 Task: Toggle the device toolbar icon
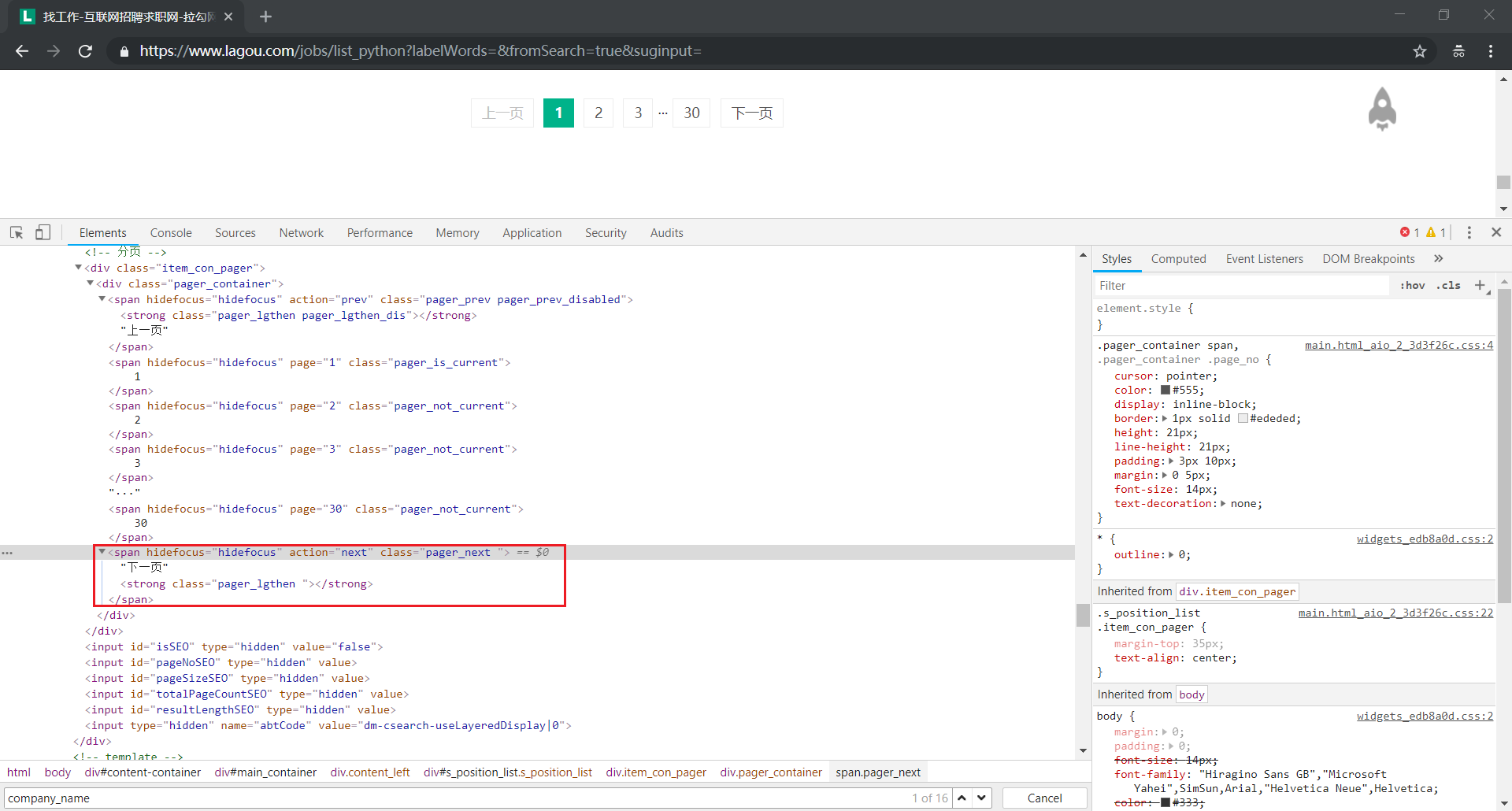[x=43, y=232]
